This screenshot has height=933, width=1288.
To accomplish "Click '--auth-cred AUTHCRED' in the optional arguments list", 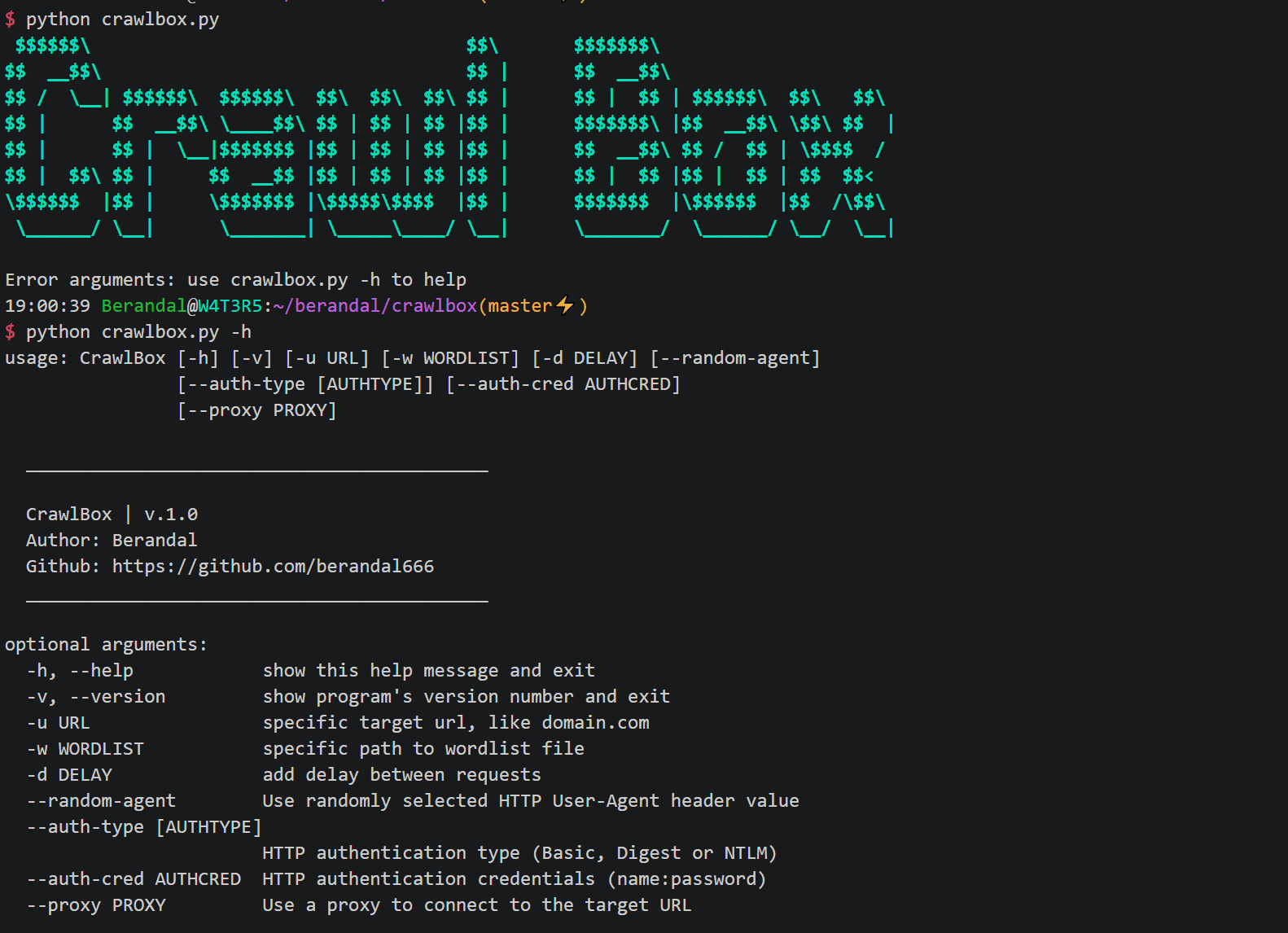I will pyautogui.click(x=134, y=879).
